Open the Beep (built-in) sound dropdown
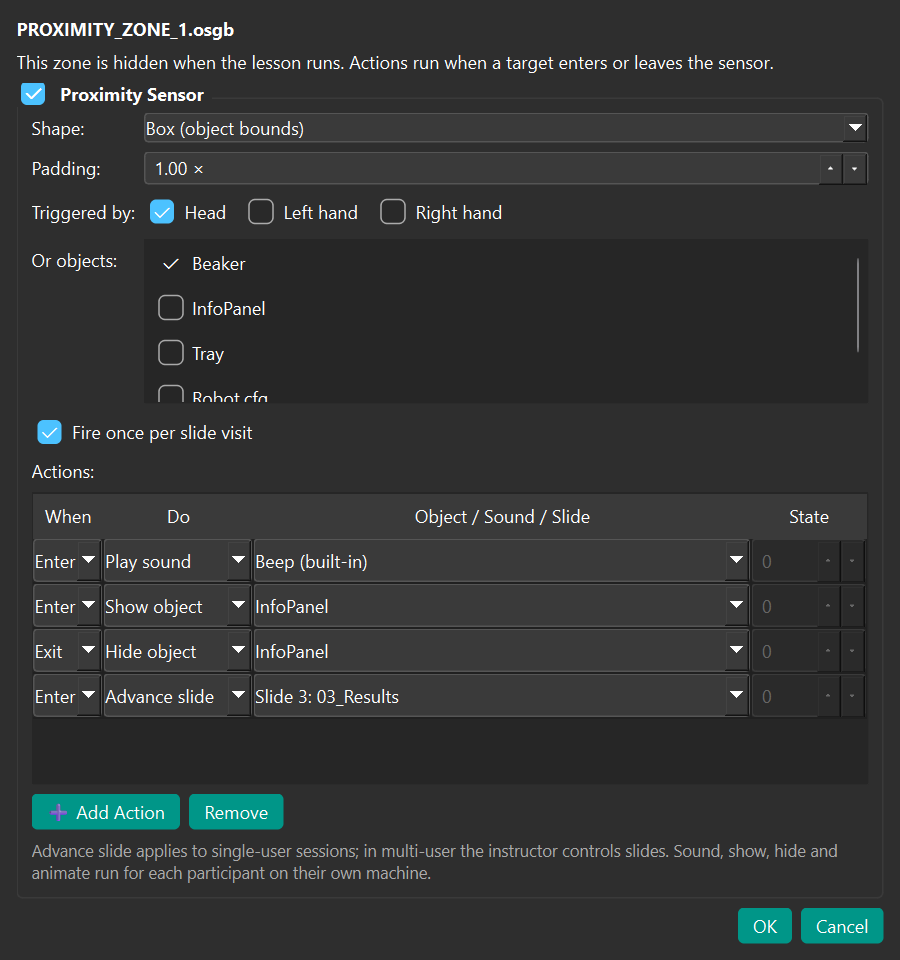Image resolution: width=900 pixels, height=960 pixels. [501, 561]
